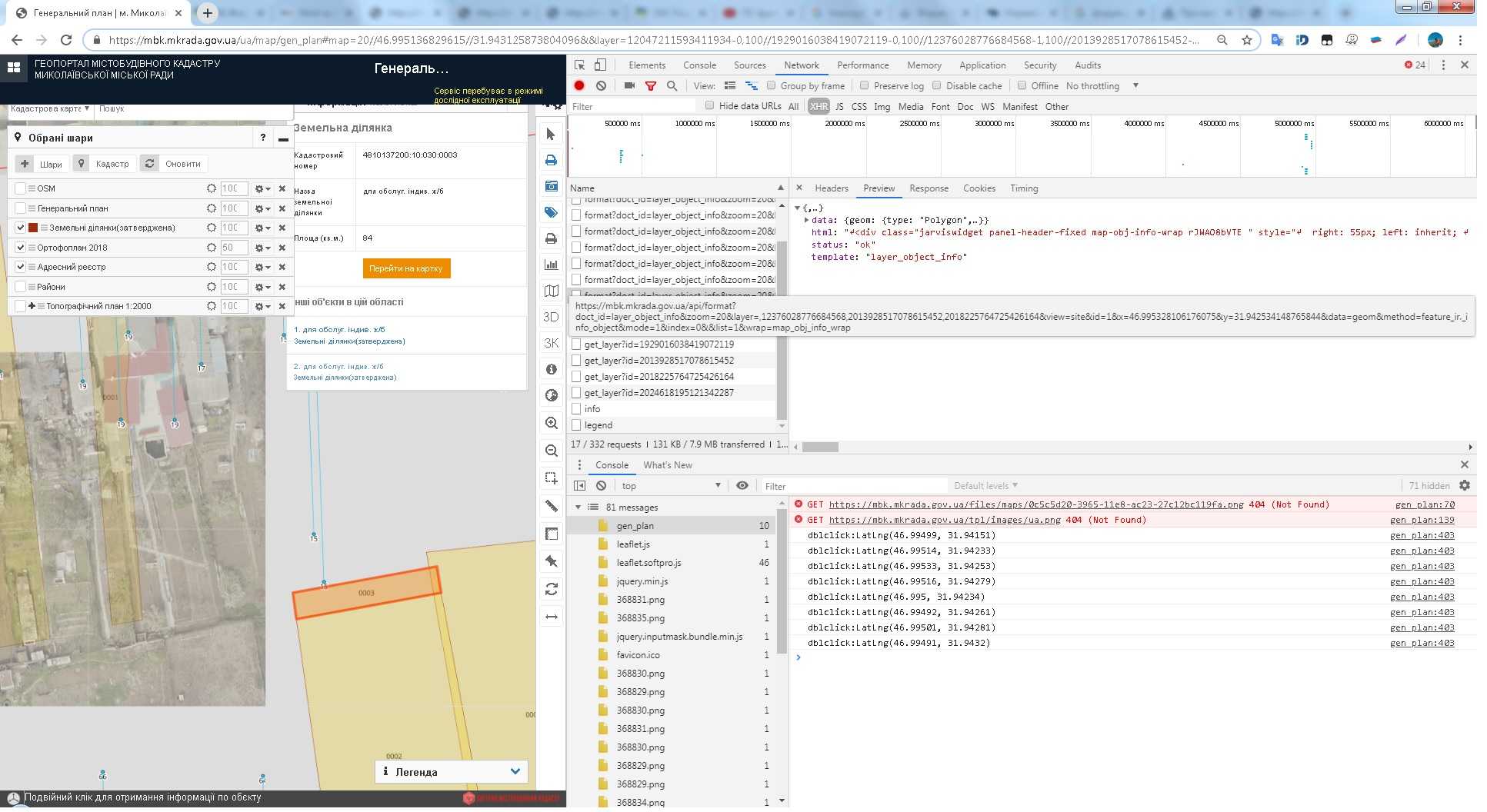Open the Headers tab of request
Viewport: 1487px width, 812px height.
click(831, 188)
